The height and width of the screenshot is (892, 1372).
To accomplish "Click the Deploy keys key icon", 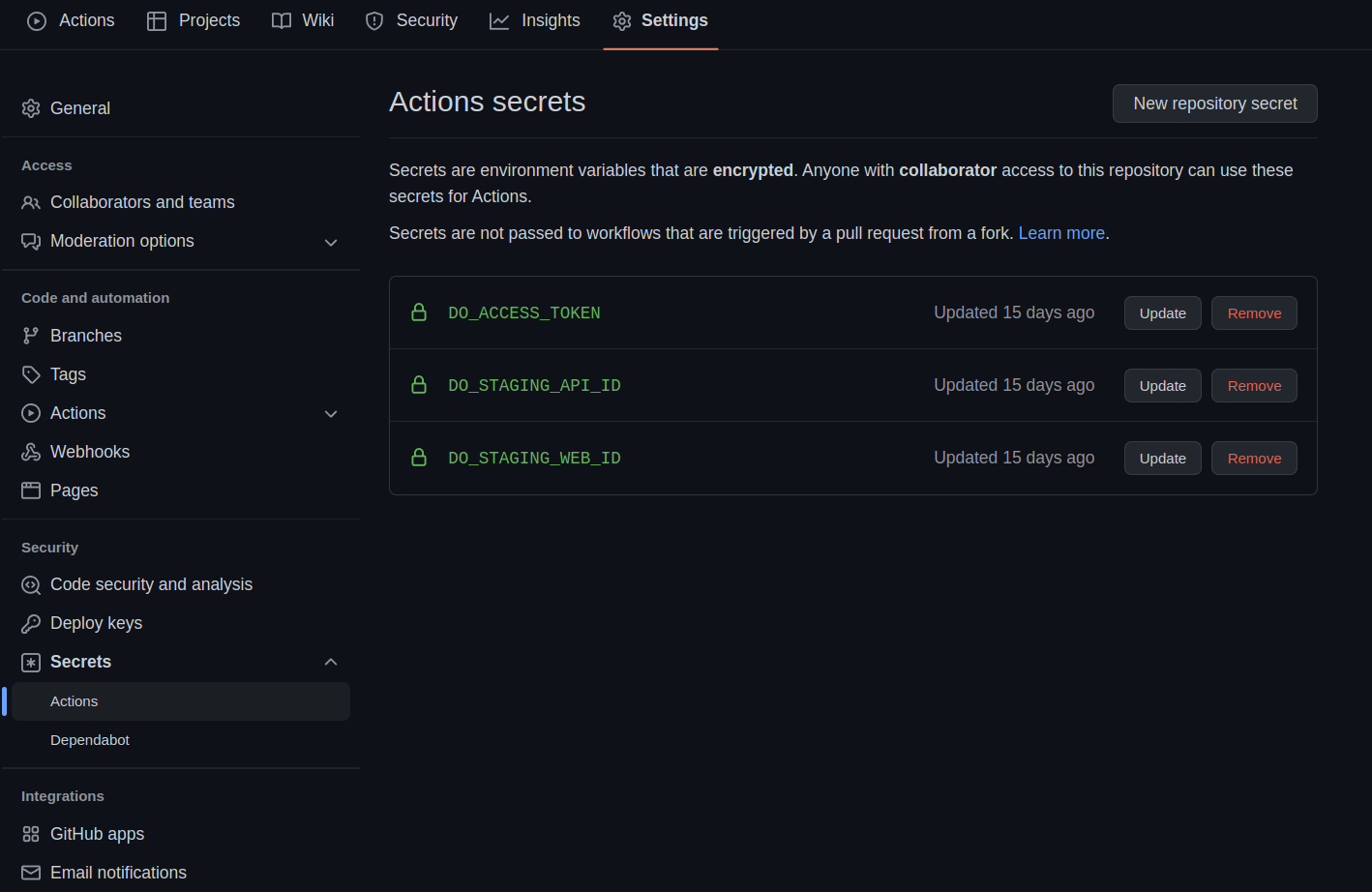I will [30, 622].
